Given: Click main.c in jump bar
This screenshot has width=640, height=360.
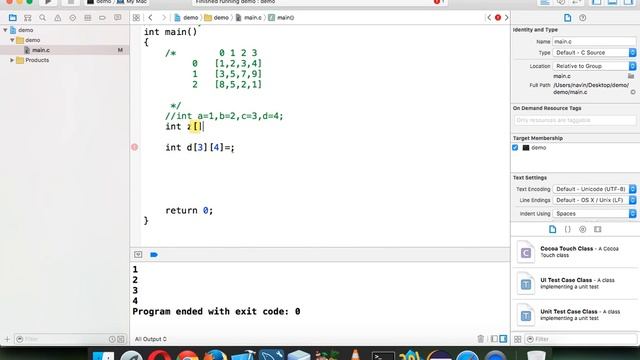Looking at the screenshot, I should tap(249, 18).
